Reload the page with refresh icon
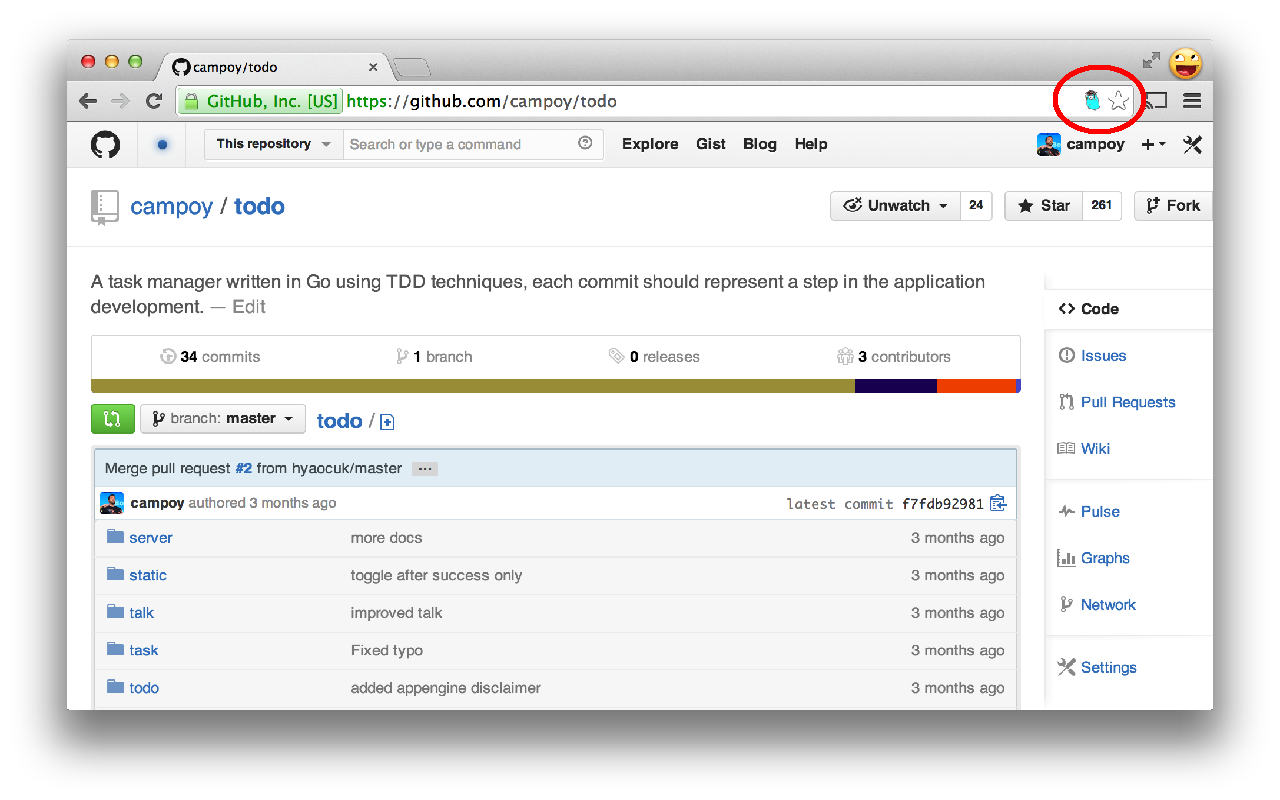Screen dimensions: 1280x800 (x=154, y=101)
